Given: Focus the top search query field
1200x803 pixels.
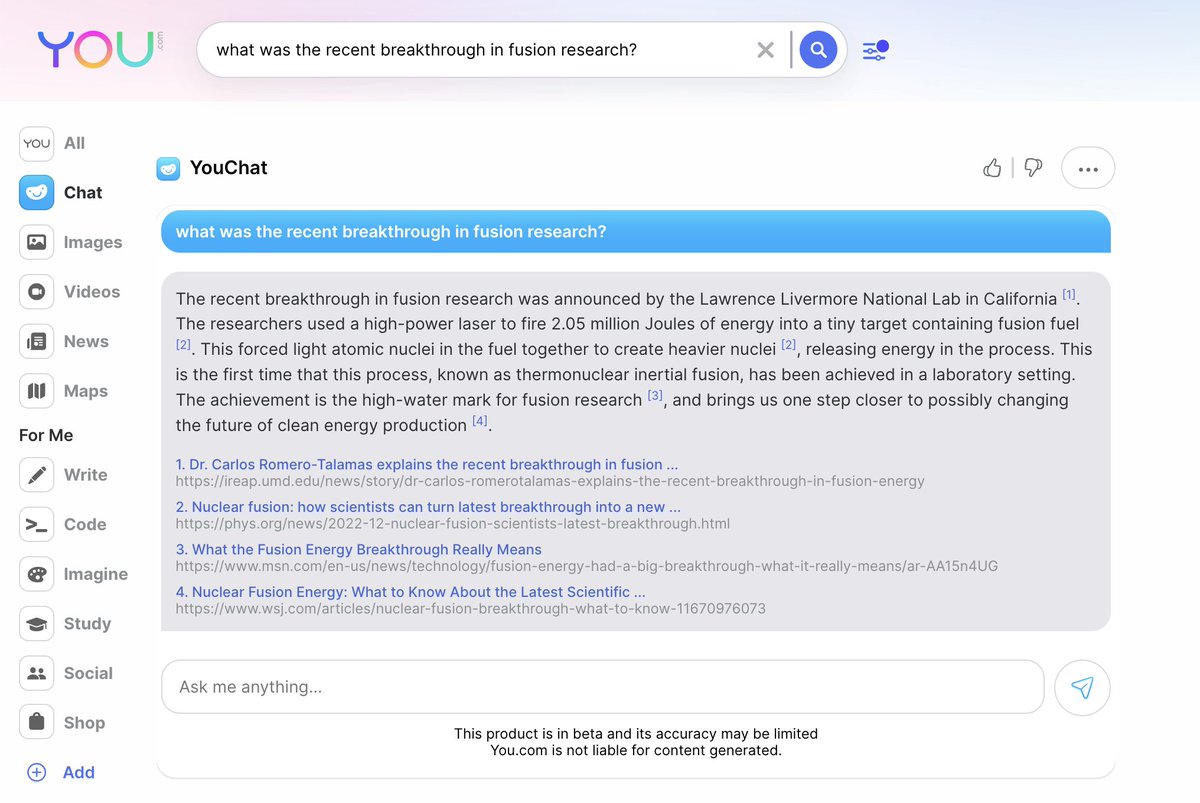Looking at the screenshot, I should 480,50.
